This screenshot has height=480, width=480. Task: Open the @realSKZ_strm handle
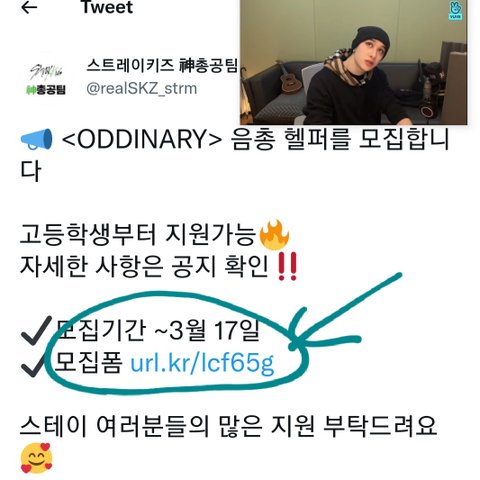(142, 89)
